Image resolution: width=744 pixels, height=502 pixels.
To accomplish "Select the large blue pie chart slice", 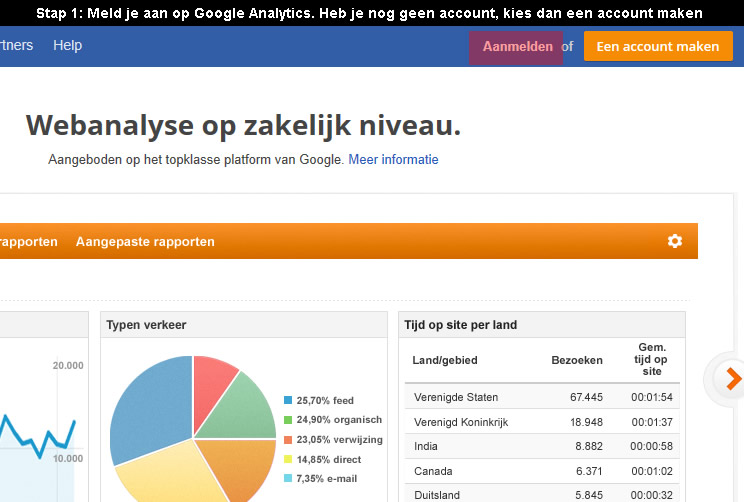I will click(154, 408).
